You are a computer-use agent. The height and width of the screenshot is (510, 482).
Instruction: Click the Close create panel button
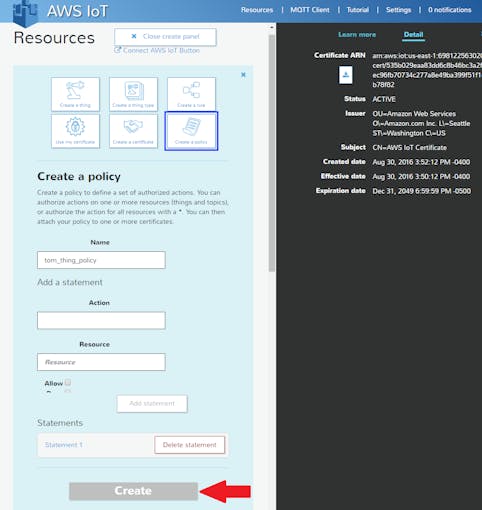pos(165,36)
